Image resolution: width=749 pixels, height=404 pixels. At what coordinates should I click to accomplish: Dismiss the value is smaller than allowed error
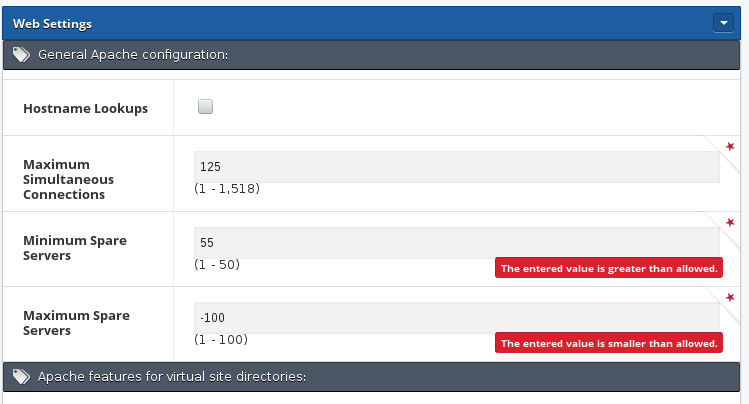[x=609, y=343]
